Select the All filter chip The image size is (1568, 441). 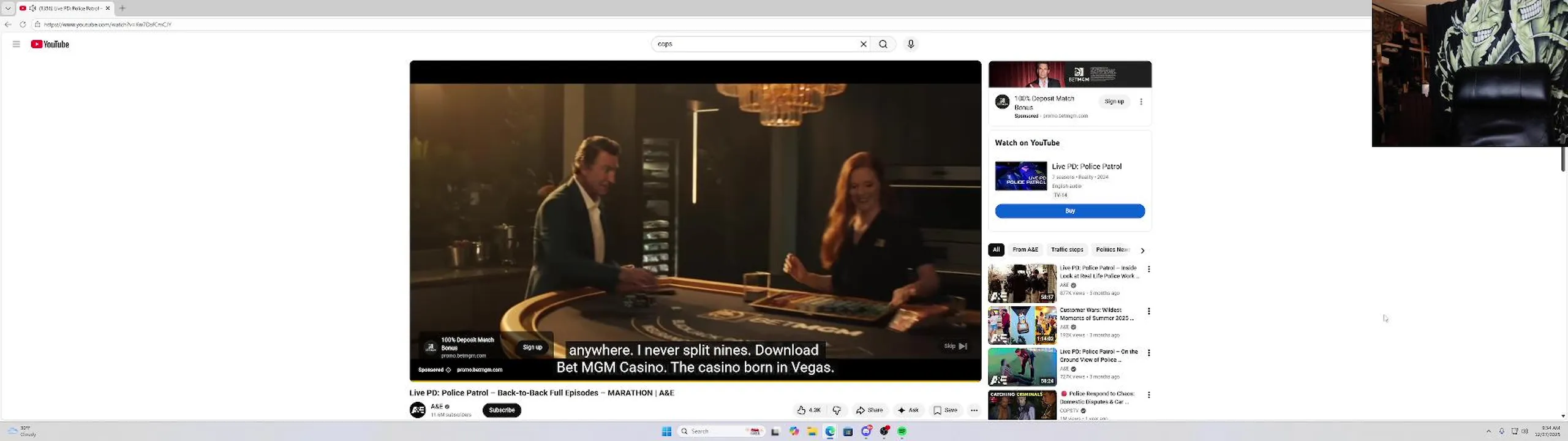coord(996,250)
